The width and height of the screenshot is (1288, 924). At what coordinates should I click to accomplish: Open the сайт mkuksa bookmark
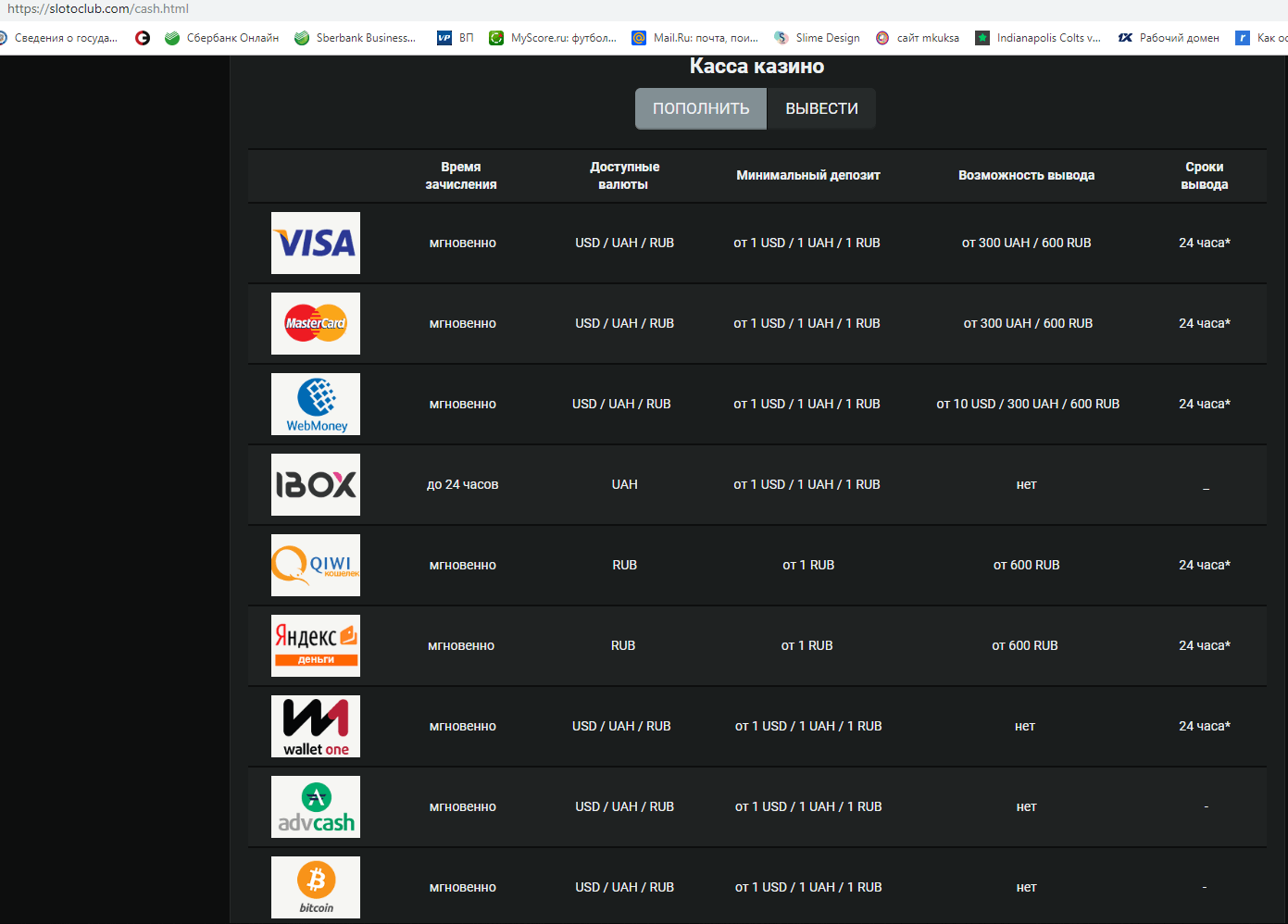tap(918, 38)
